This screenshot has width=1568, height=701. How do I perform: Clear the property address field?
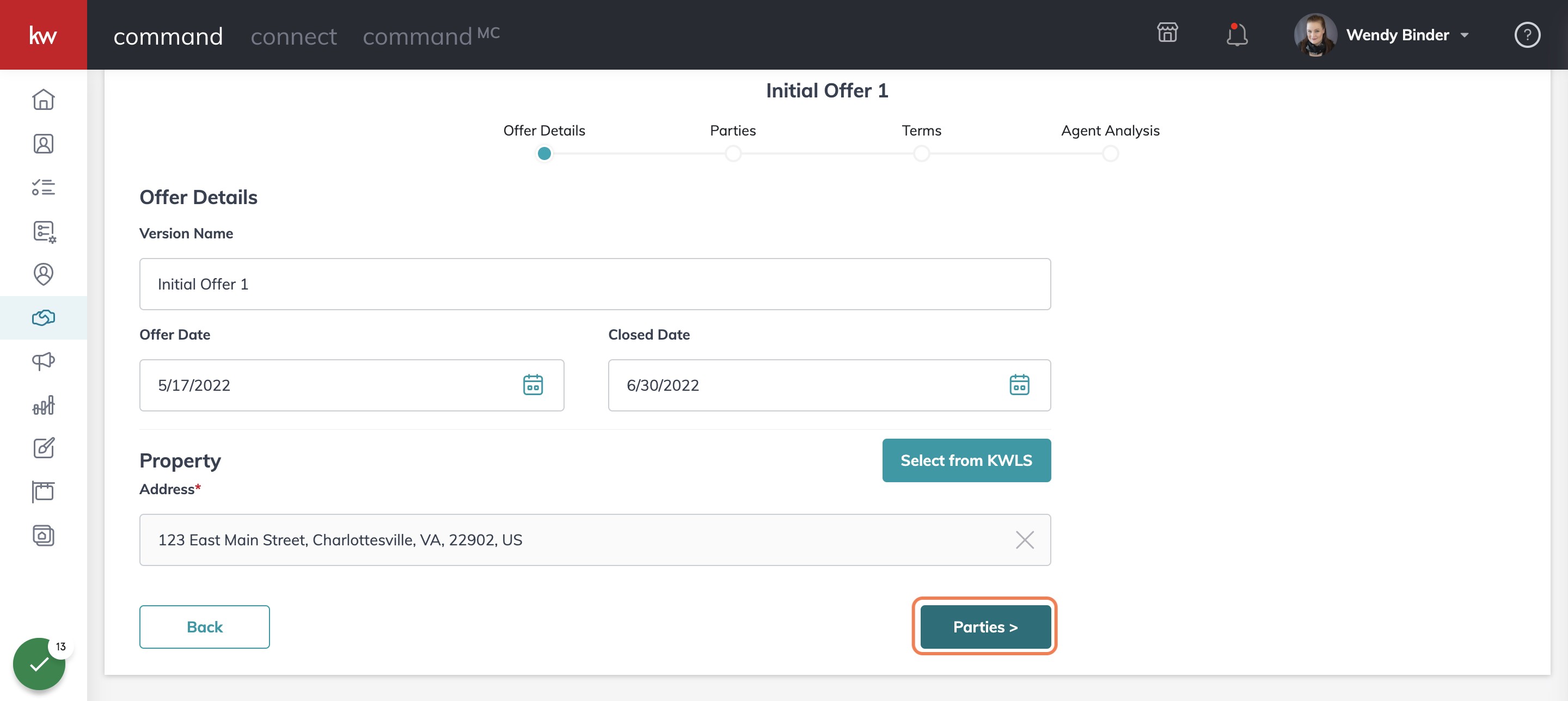coord(1025,540)
